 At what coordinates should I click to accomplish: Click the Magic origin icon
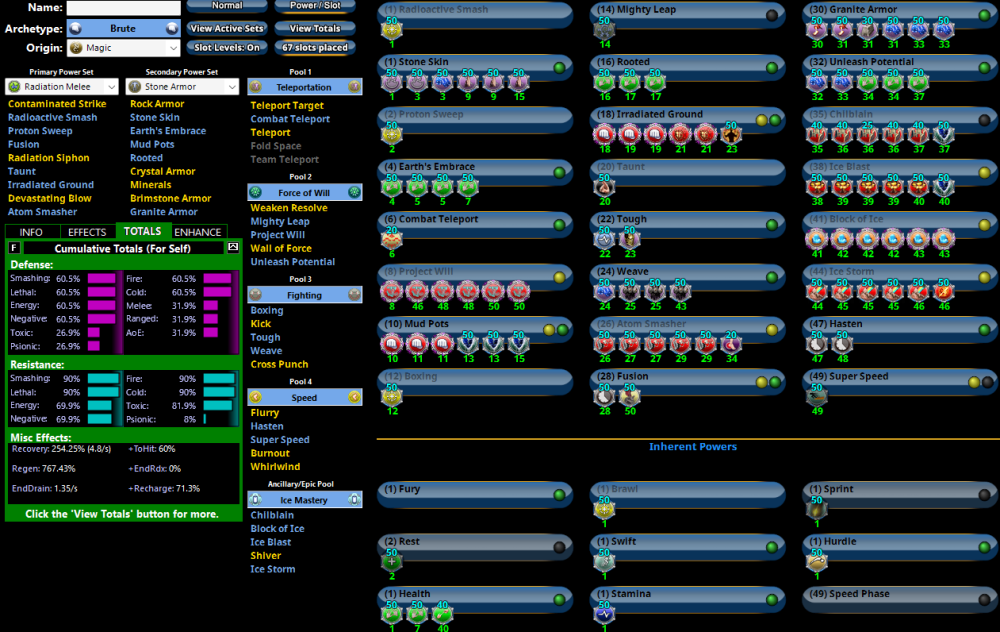click(77, 46)
